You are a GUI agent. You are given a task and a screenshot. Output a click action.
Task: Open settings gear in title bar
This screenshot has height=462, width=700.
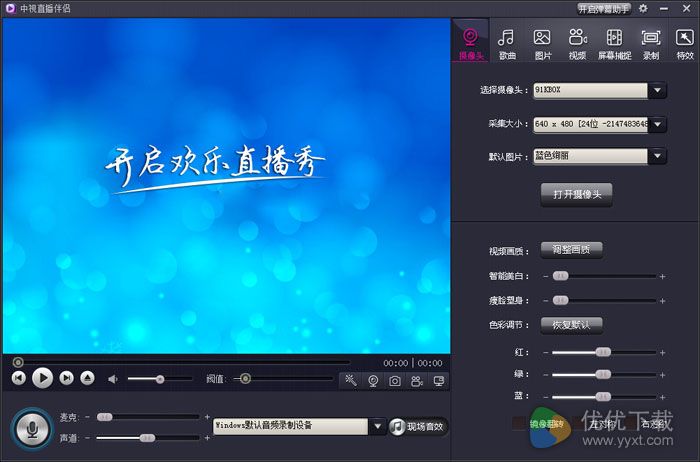(643, 8)
